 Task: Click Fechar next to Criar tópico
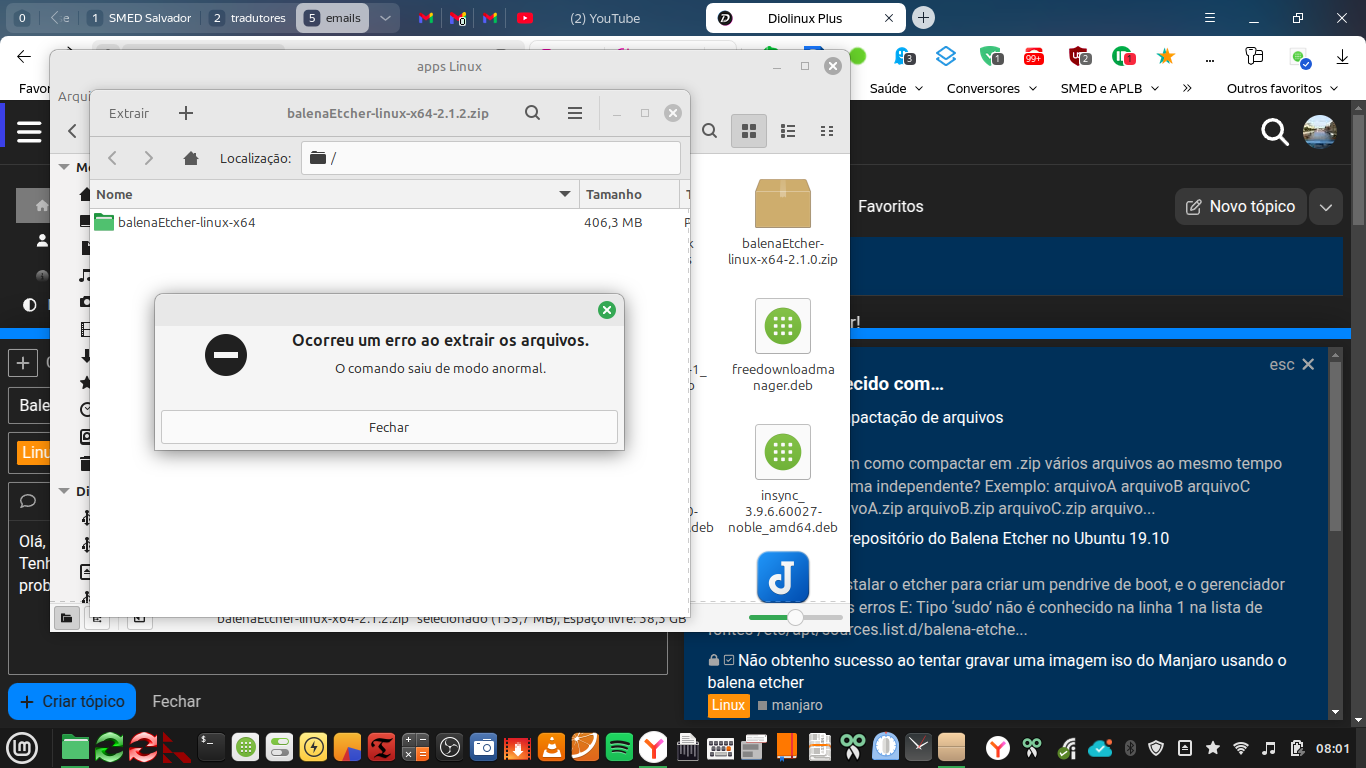(x=176, y=701)
